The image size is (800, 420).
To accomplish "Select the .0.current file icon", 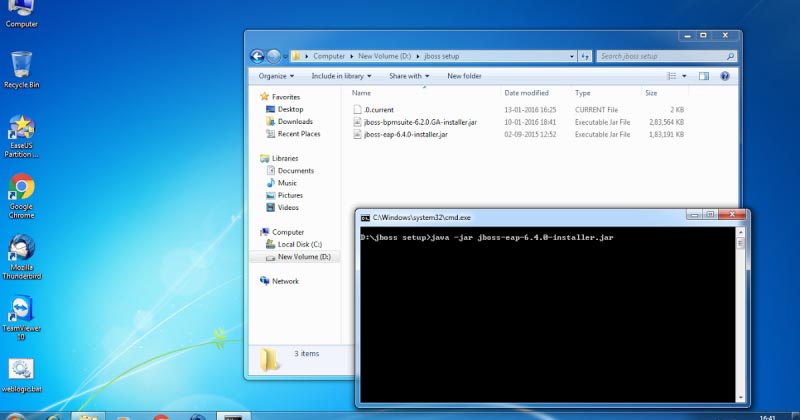I will (357, 110).
